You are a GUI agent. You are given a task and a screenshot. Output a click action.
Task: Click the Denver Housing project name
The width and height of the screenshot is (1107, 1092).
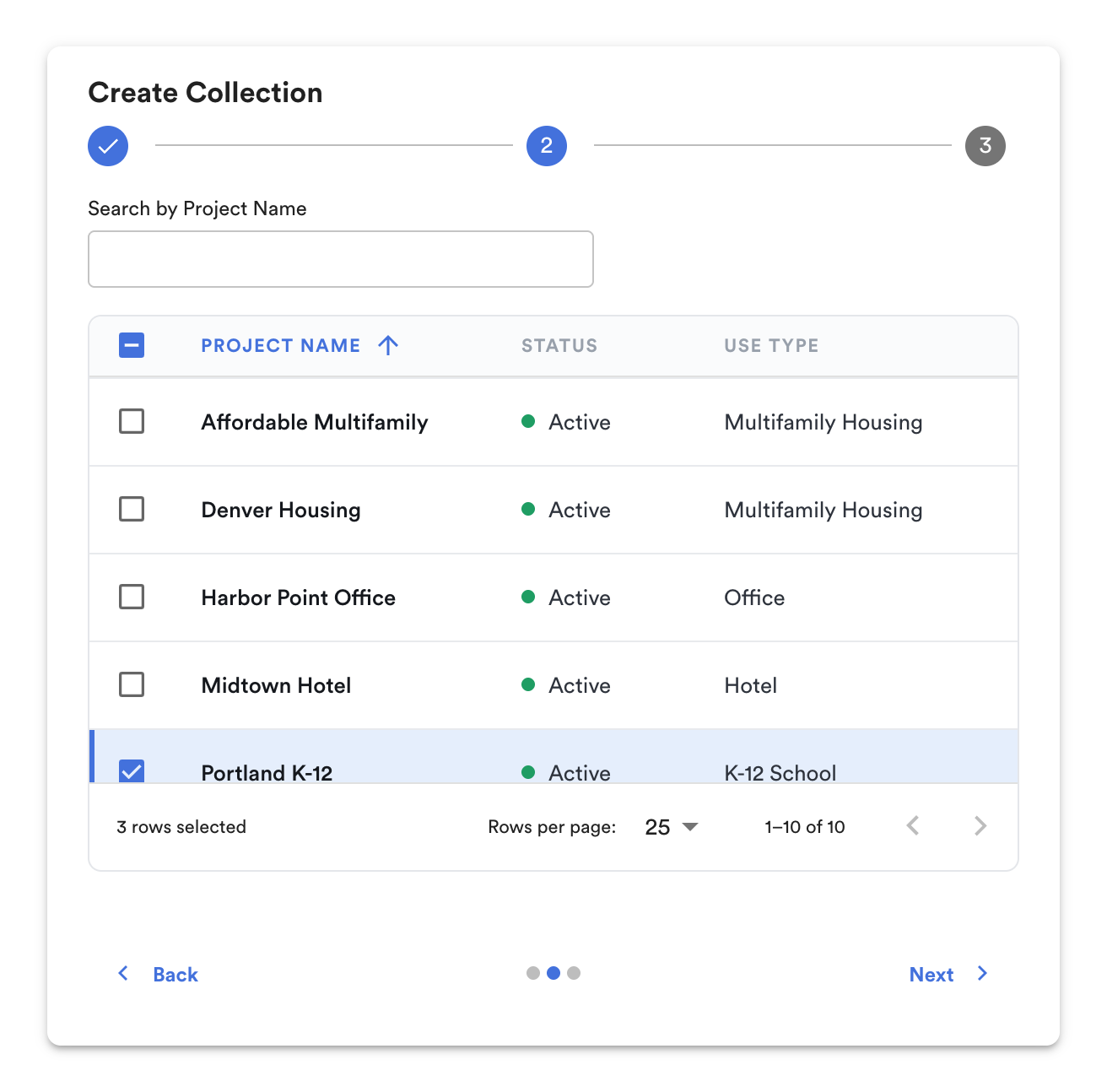click(x=281, y=510)
